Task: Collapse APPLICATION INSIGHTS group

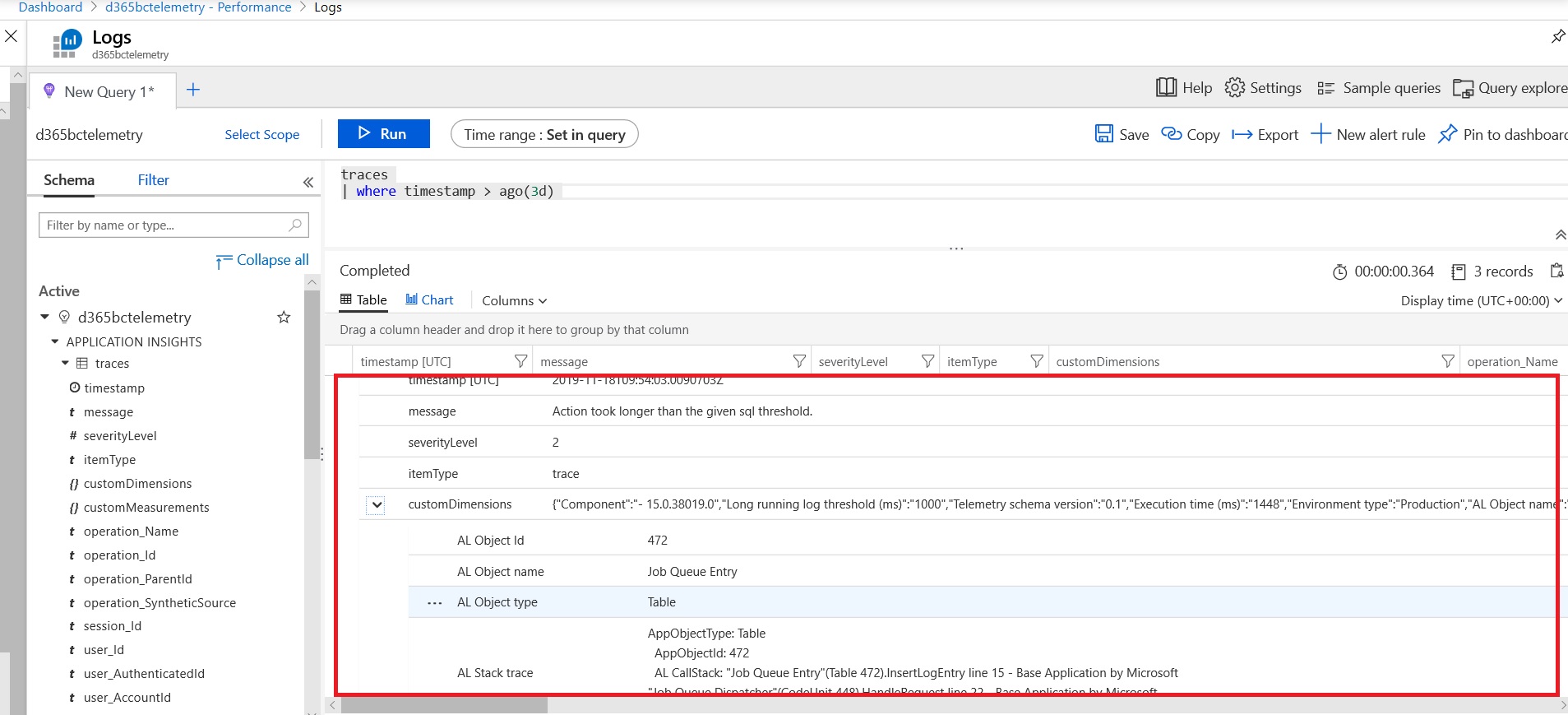Action: pos(55,341)
